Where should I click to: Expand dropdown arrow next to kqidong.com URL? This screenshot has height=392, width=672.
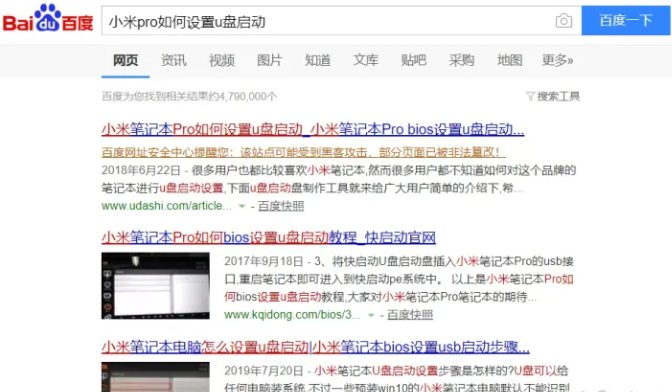(x=371, y=315)
